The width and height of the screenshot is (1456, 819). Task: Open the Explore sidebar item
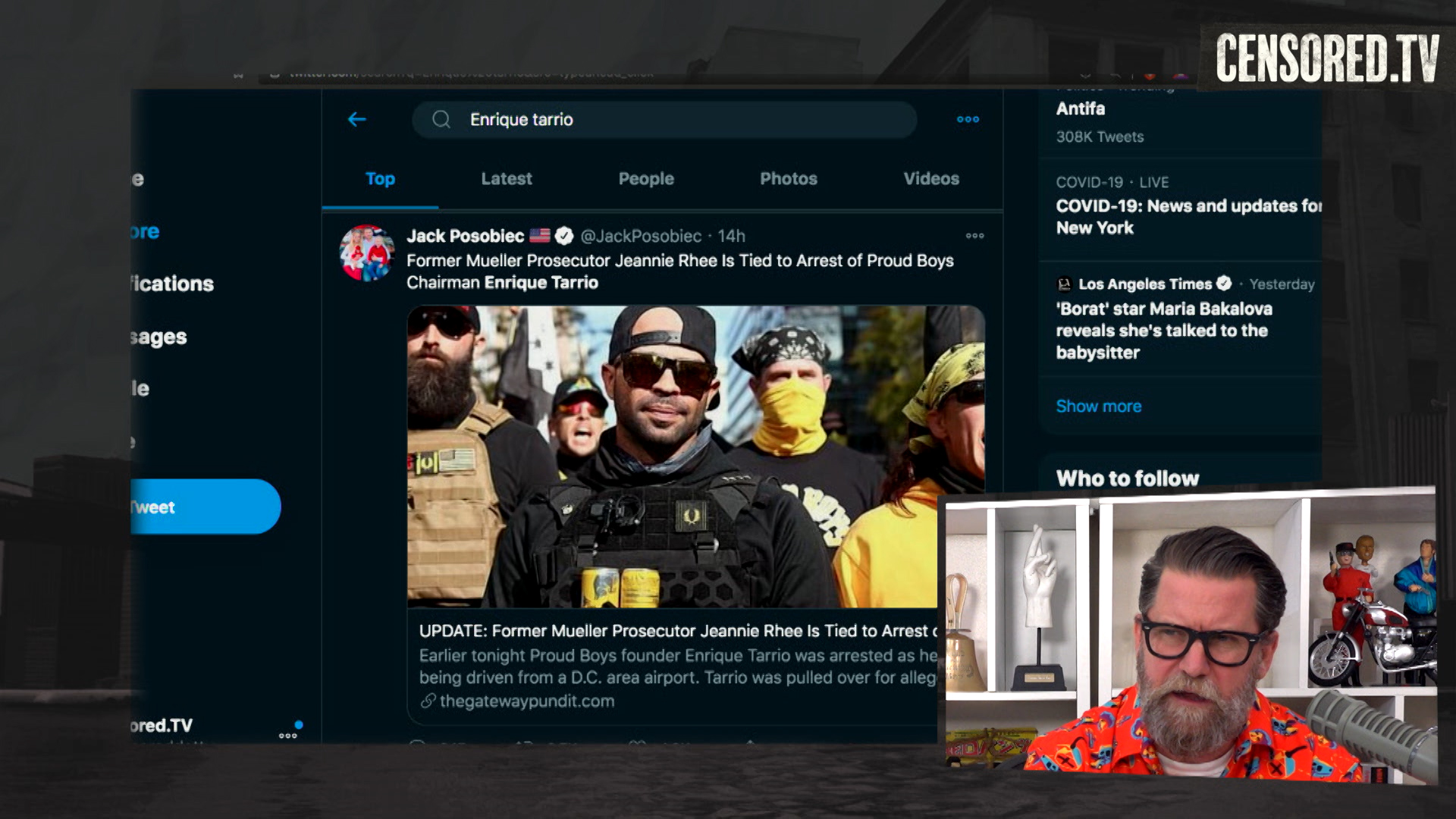[145, 231]
